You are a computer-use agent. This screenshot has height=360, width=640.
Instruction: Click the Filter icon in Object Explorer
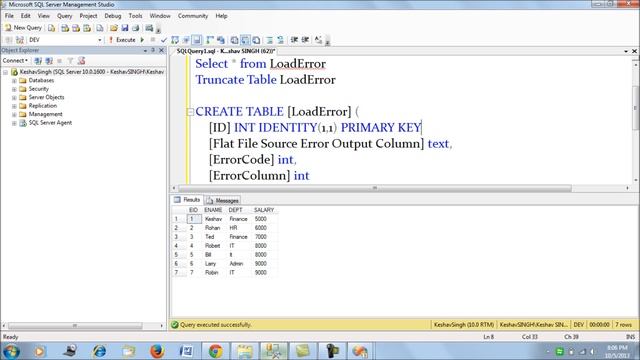[x=71, y=61]
